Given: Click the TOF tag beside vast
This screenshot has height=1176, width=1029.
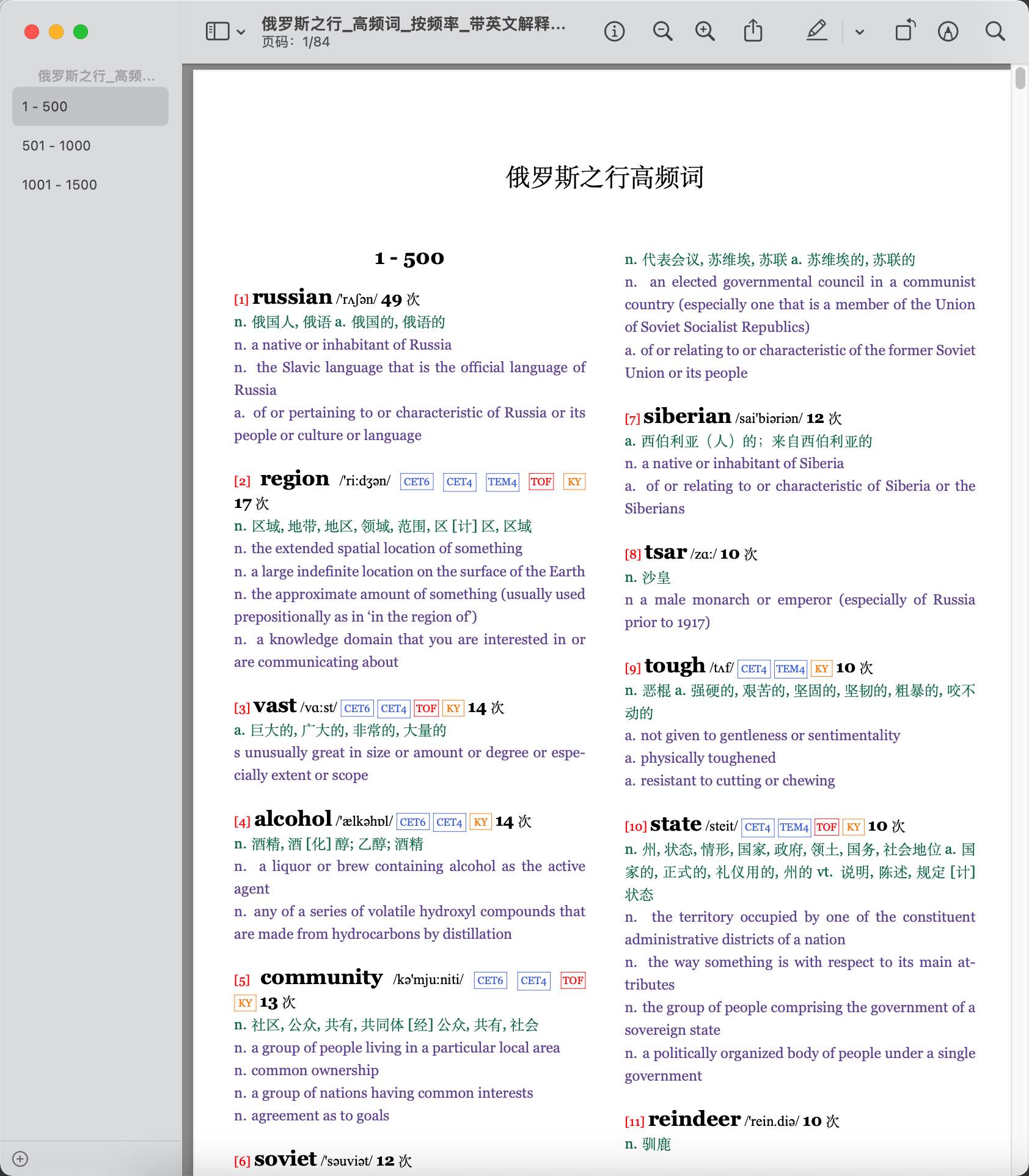Looking at the screenshot, I should tap(426, 708).
